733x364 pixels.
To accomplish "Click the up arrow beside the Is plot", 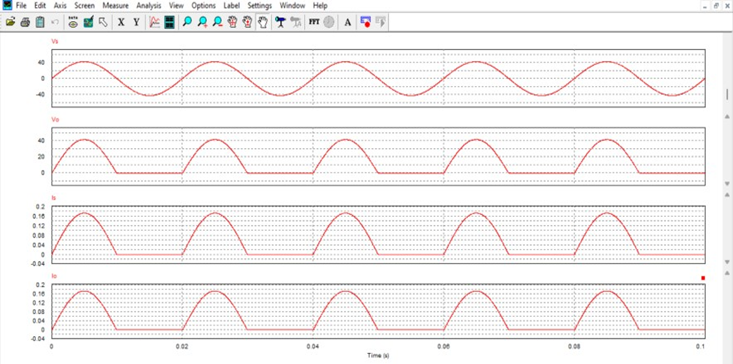I will pyautogui.click(x=727, y=194).
